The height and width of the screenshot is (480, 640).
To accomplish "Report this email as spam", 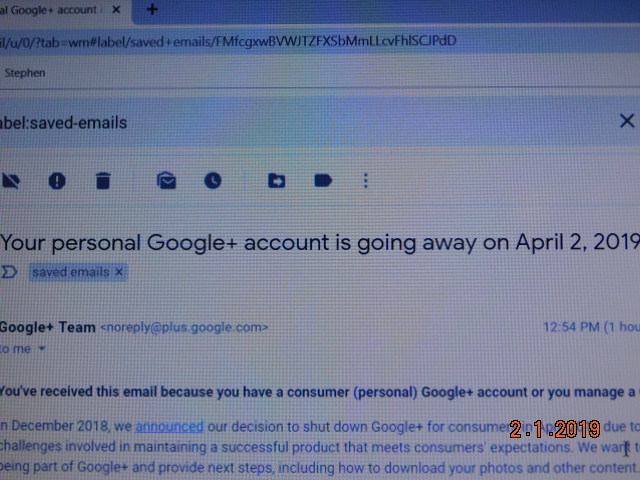I will pyautogui.click(x=57, y=180).
